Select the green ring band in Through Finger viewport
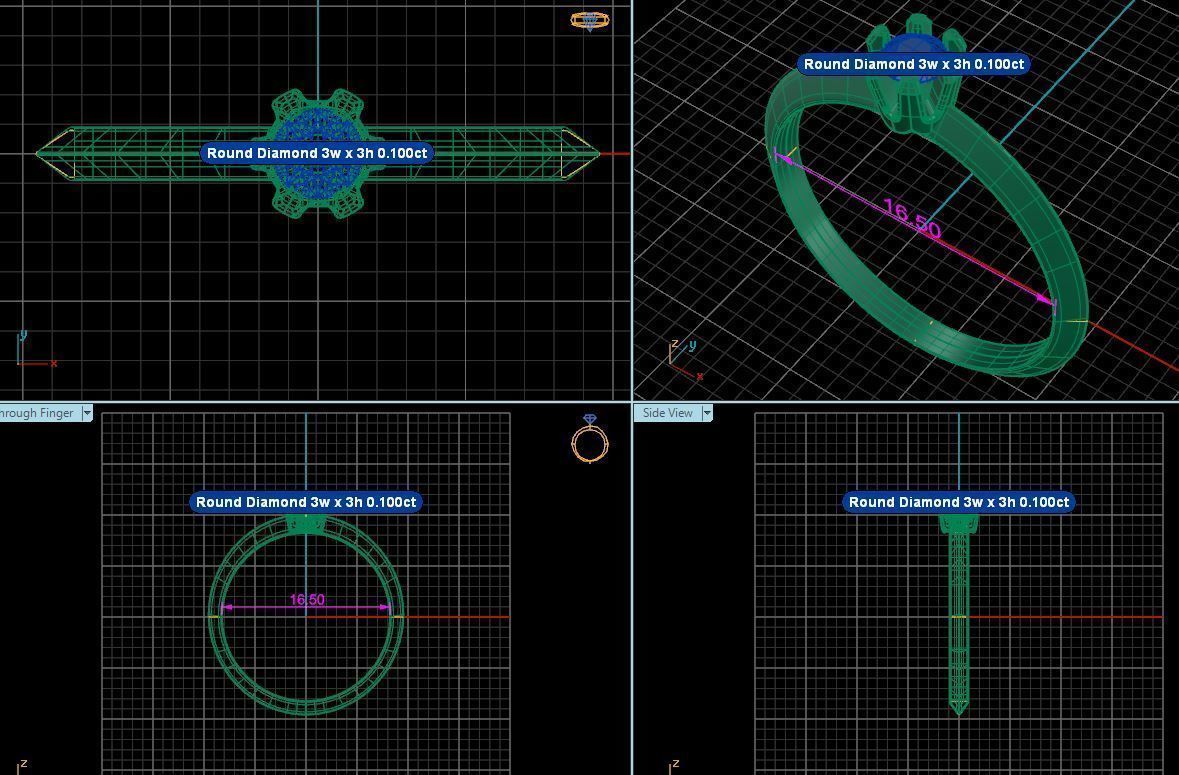The height and width of the screenshot is (775, 1179). [306, 613]
